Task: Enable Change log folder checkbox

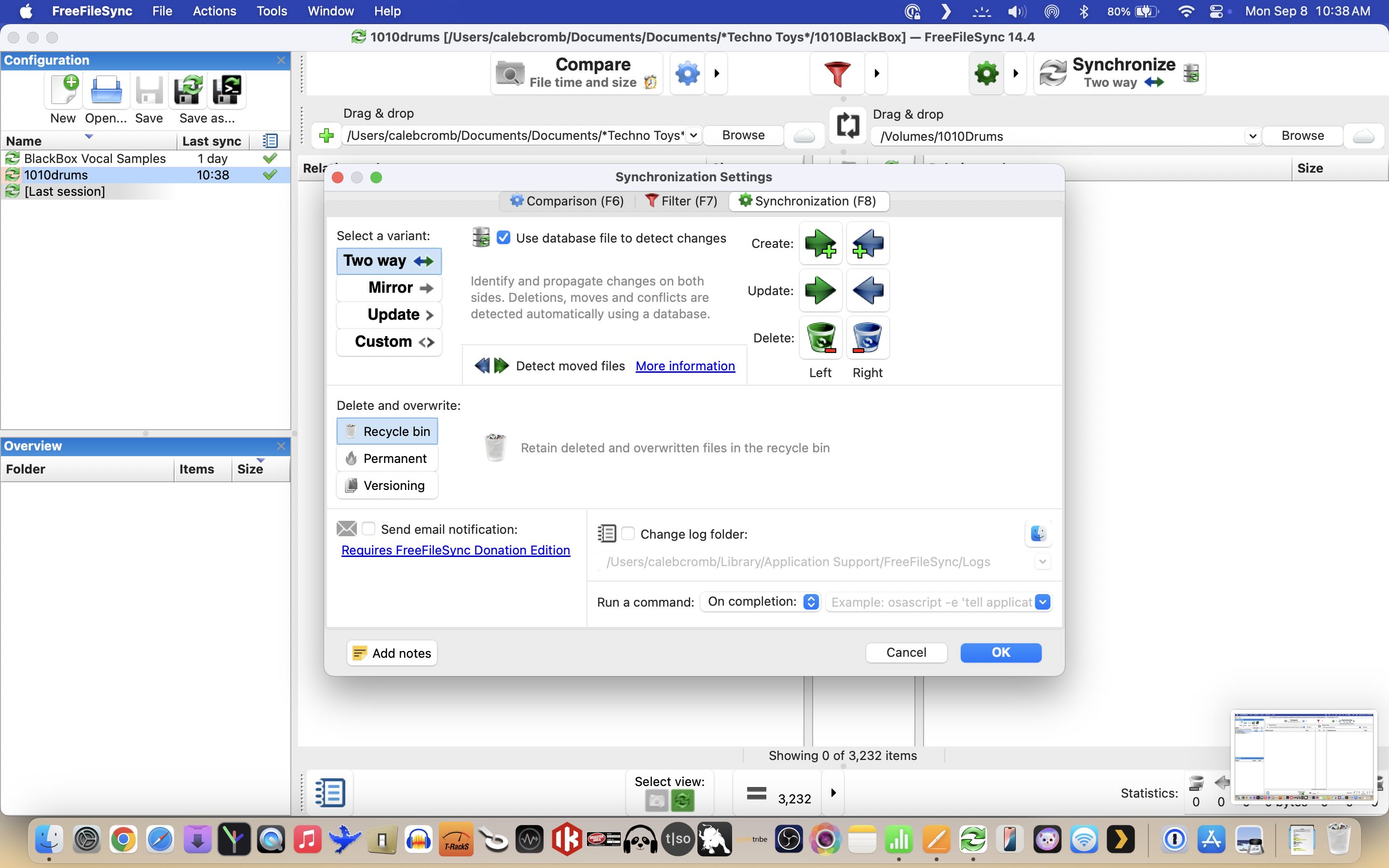Action: pyautogui.click(x=628, y=533)
